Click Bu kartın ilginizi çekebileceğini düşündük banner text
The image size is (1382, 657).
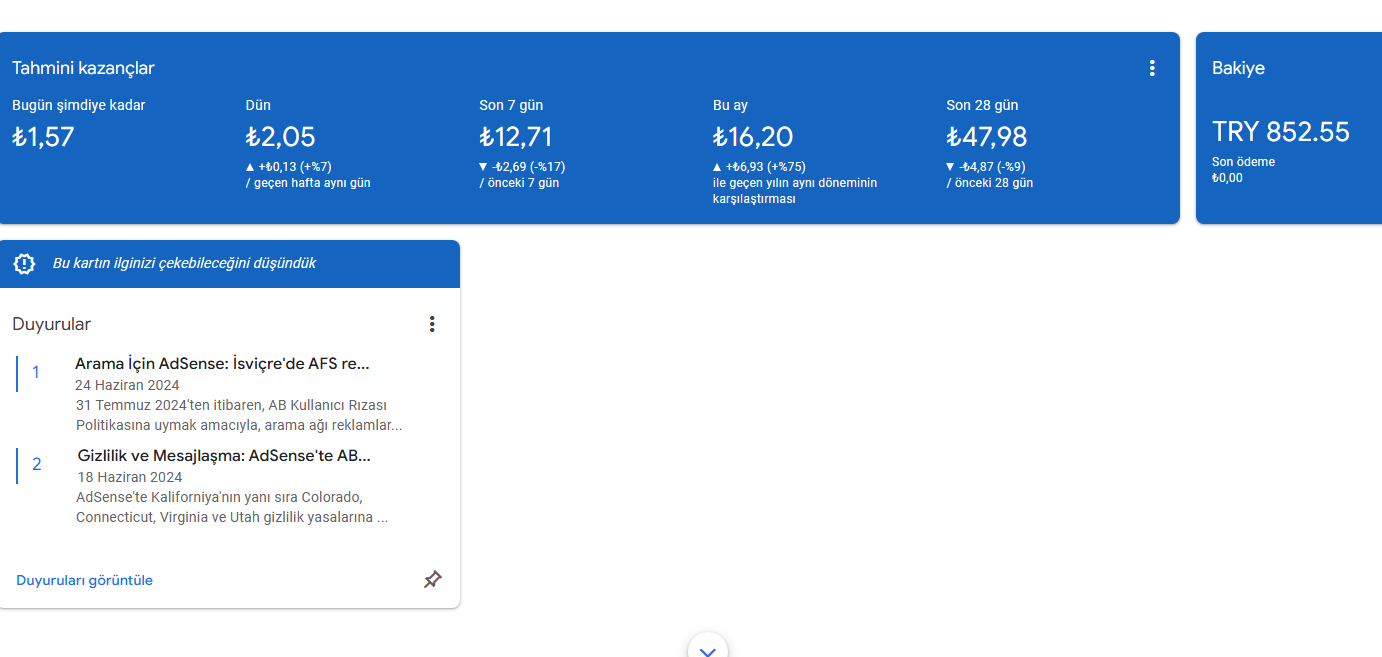click(184, 264)
